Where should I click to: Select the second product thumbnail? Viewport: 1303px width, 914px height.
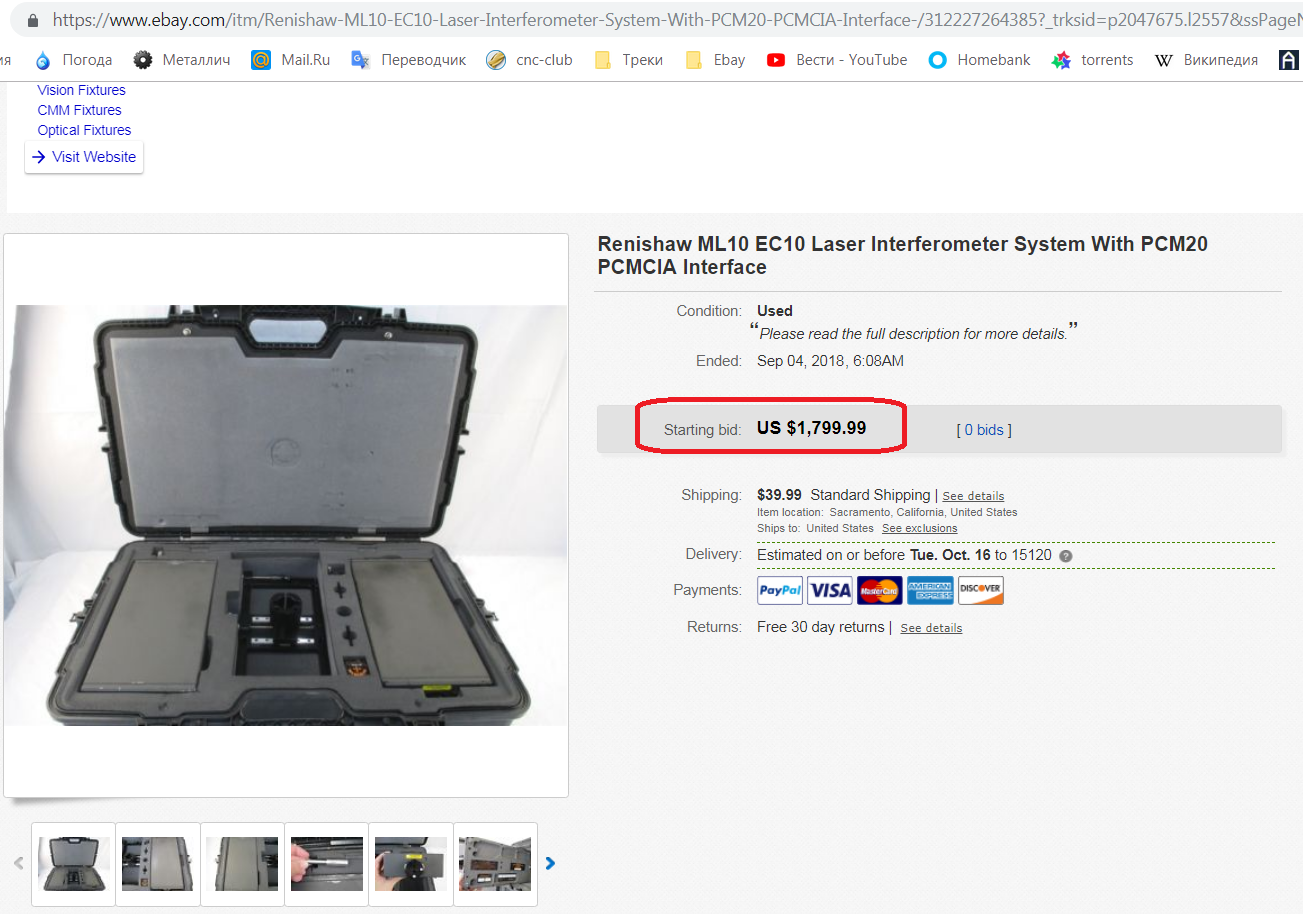coord(158,864)
